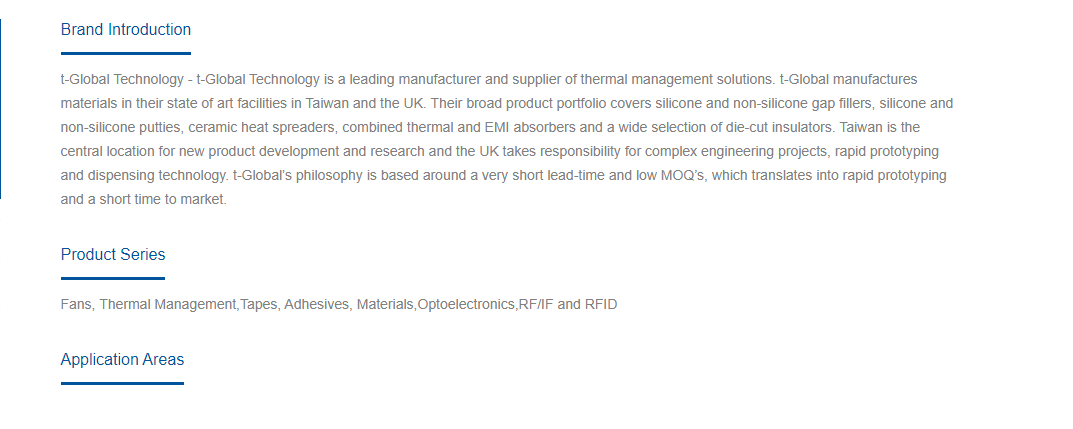The height and width of the screenshot is (429, 1073).
Task: Click the vertical blue bar at left edge
Action: pyautogui.click(x=1, y=109)
